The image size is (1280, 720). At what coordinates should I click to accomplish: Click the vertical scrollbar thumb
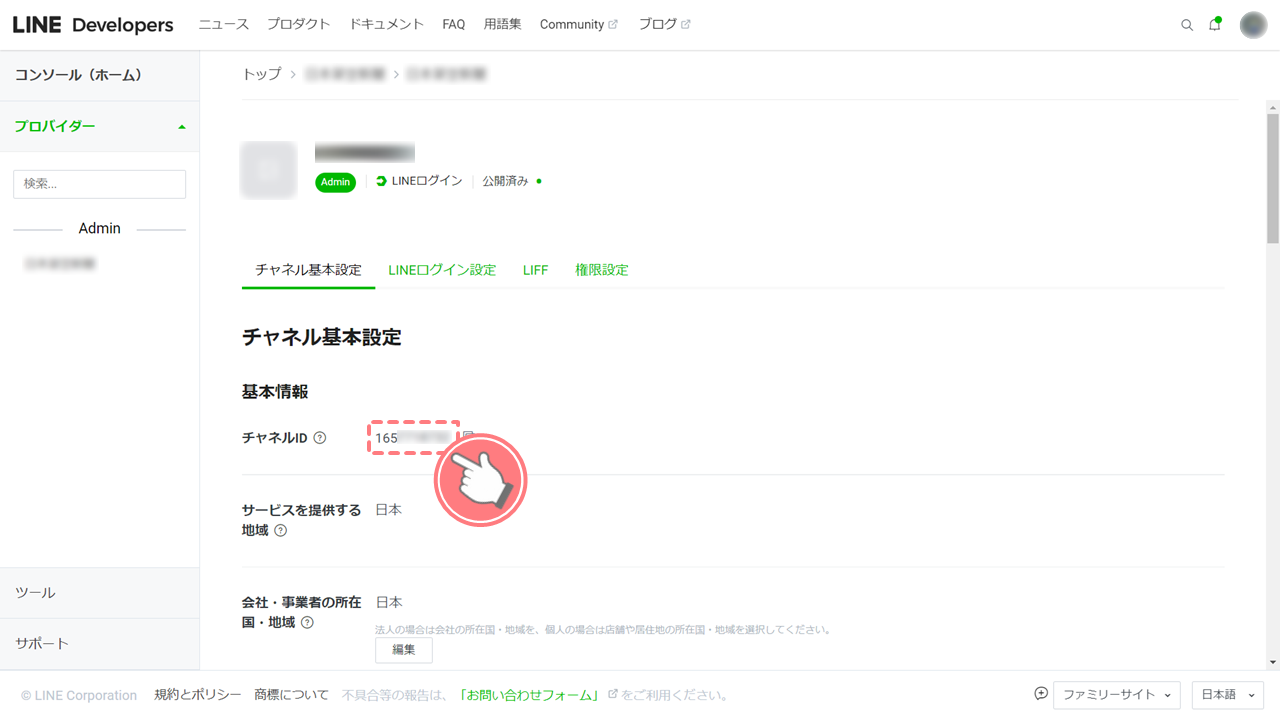click(1273, 177)
